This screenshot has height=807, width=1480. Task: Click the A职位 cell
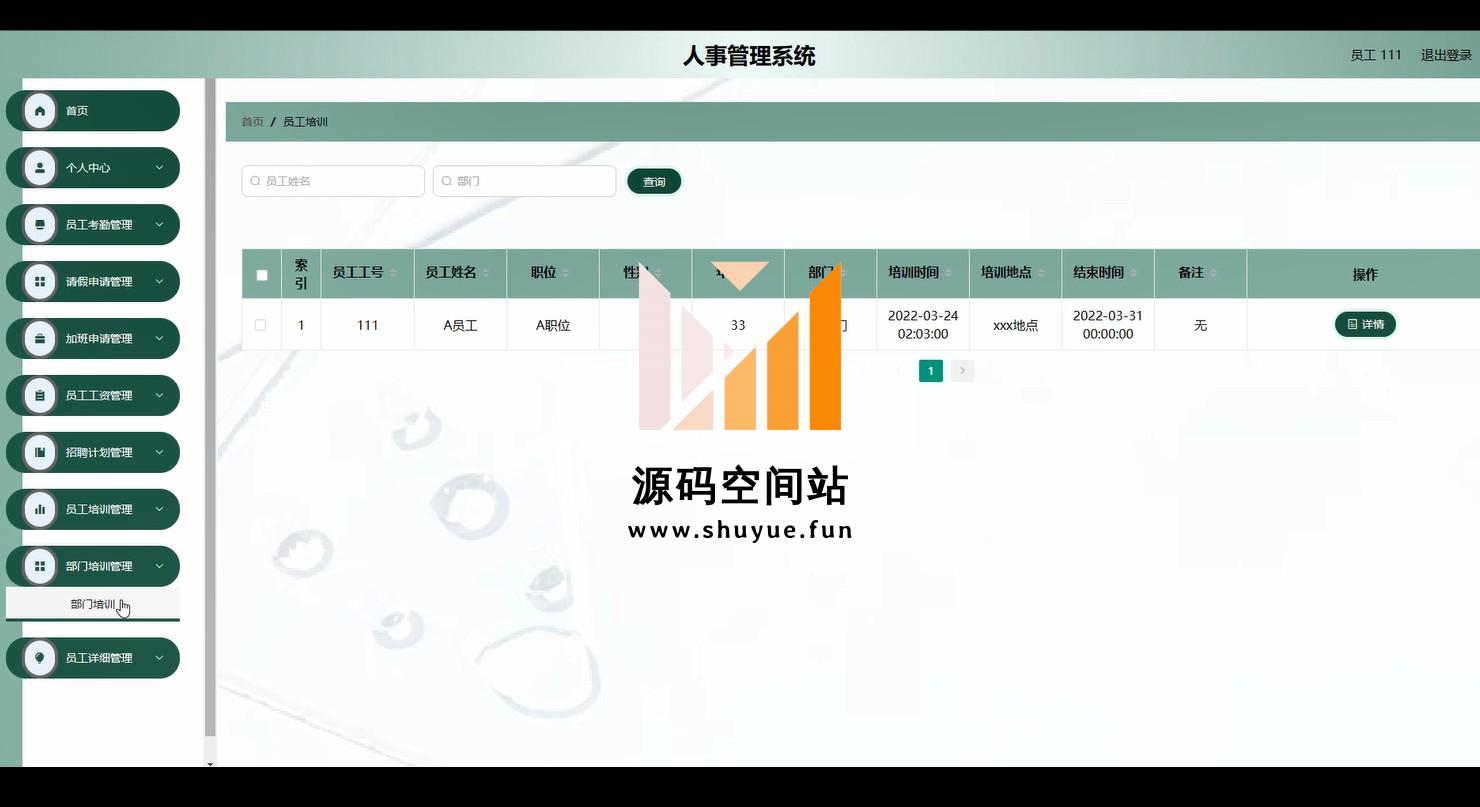coord(553,326)
